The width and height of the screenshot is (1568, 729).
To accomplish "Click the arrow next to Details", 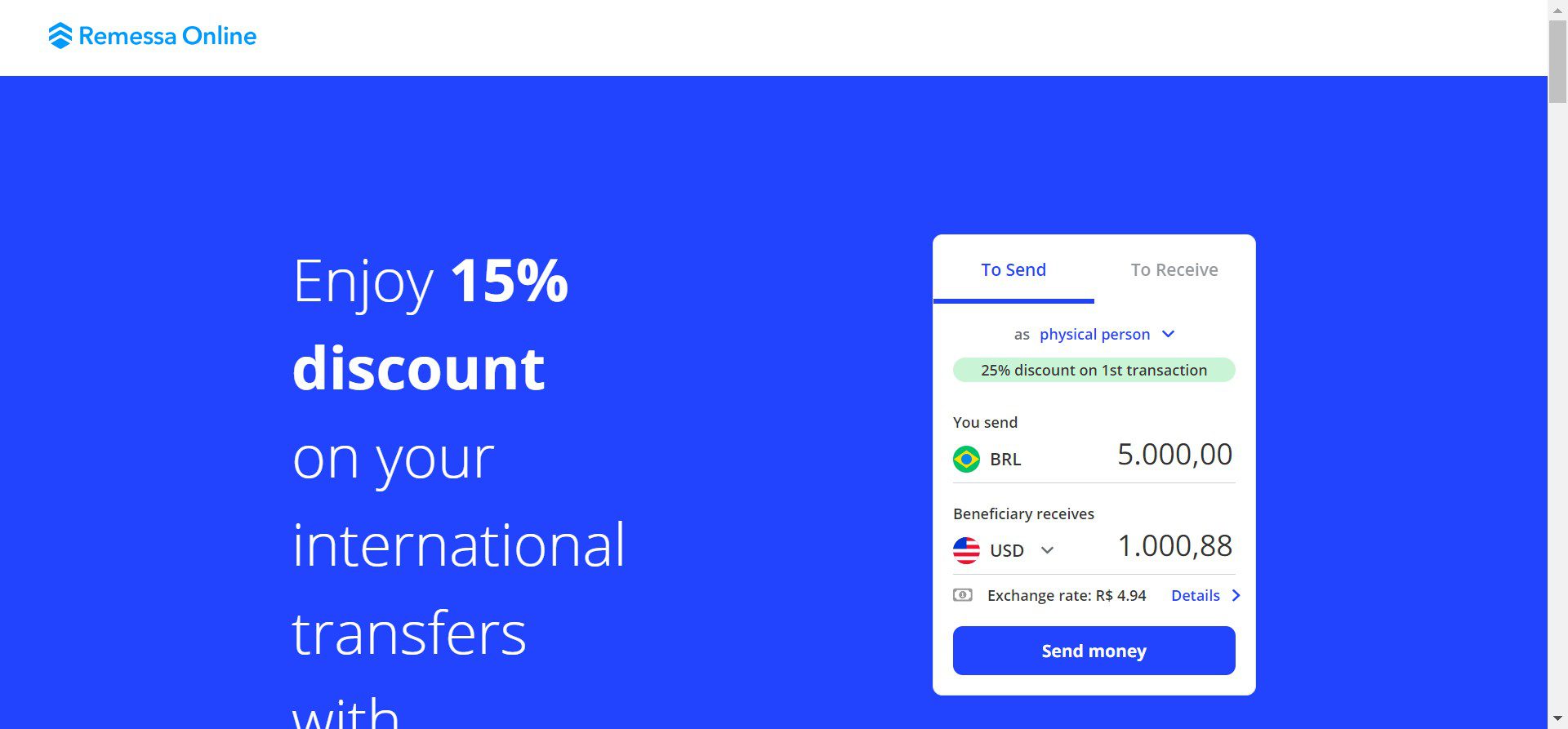I will click(1236, 595).
